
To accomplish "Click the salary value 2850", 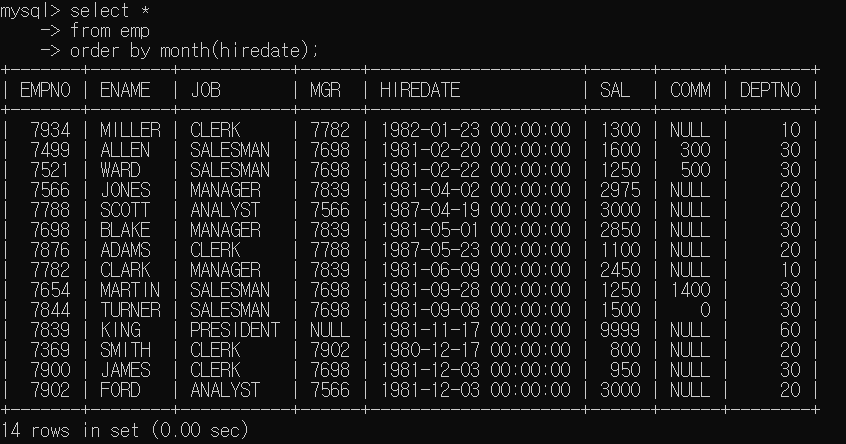I will pyautogui.click(x=620, y=230).
